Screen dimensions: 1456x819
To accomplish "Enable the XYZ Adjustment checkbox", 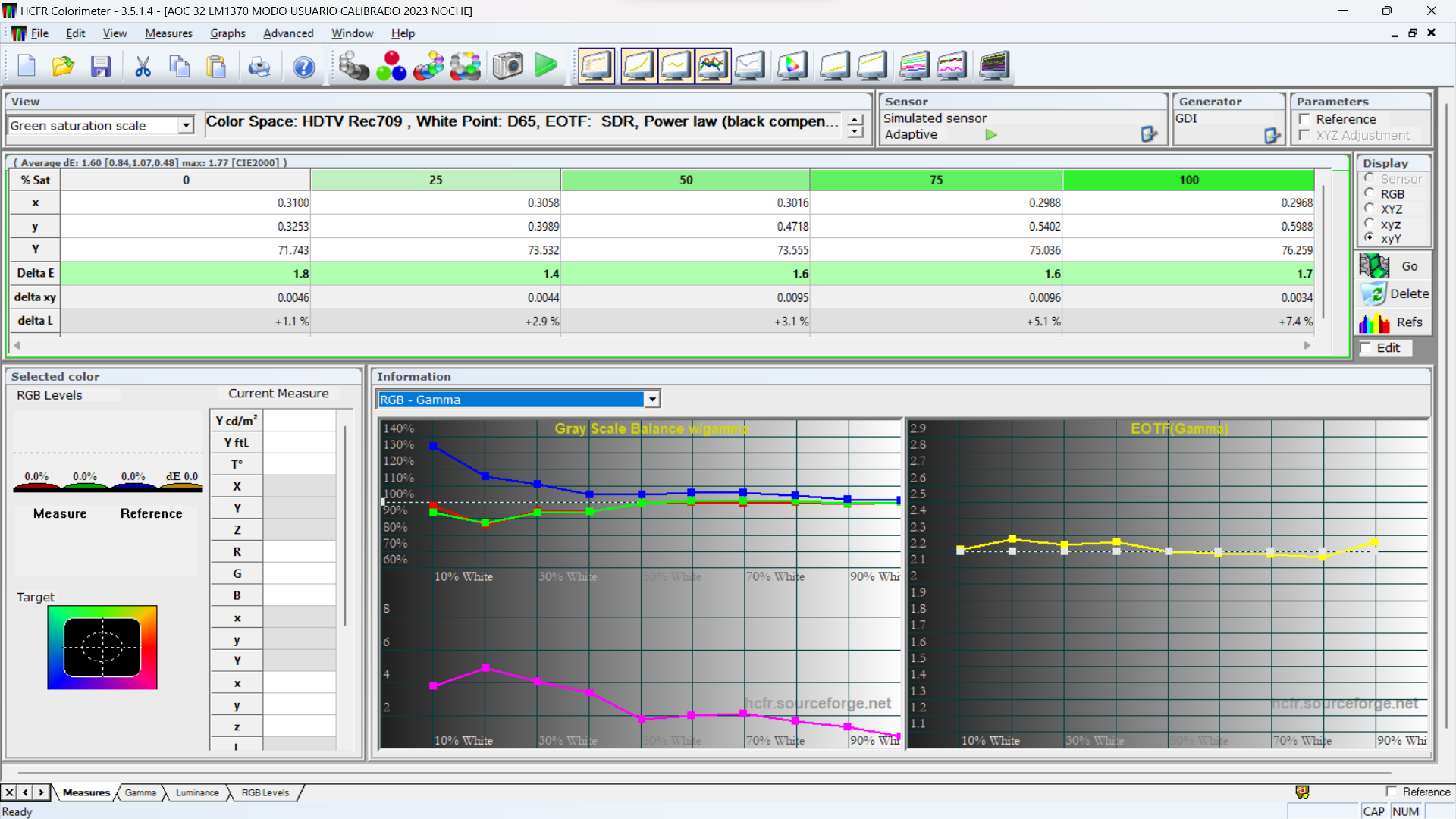I will 1304,135.
